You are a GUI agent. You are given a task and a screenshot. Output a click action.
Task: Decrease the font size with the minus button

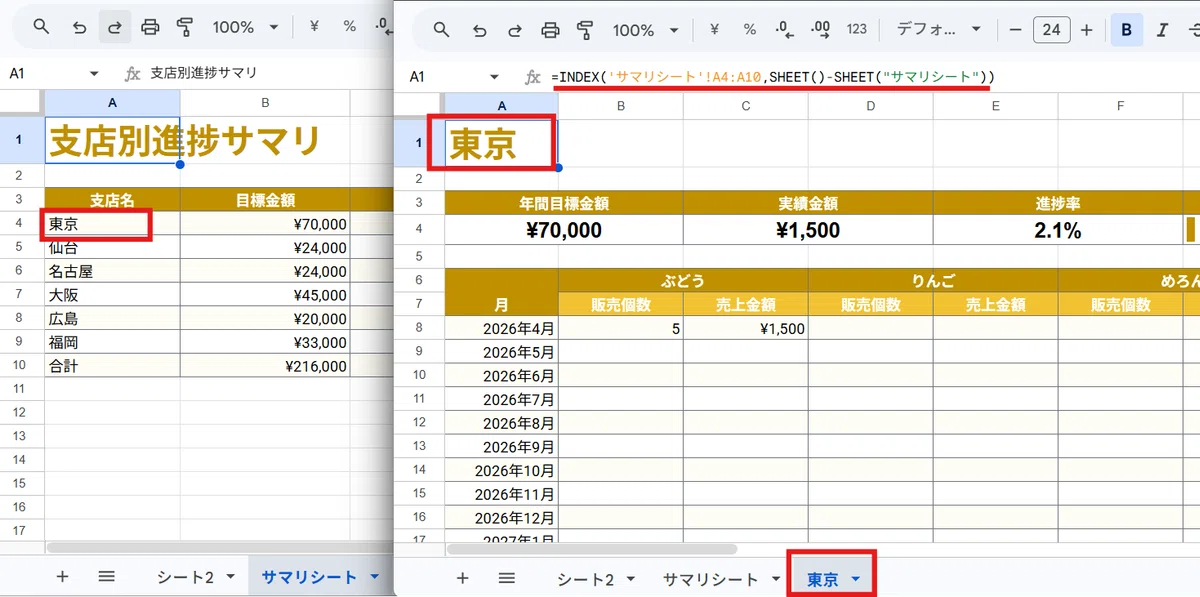(1015, 30)
